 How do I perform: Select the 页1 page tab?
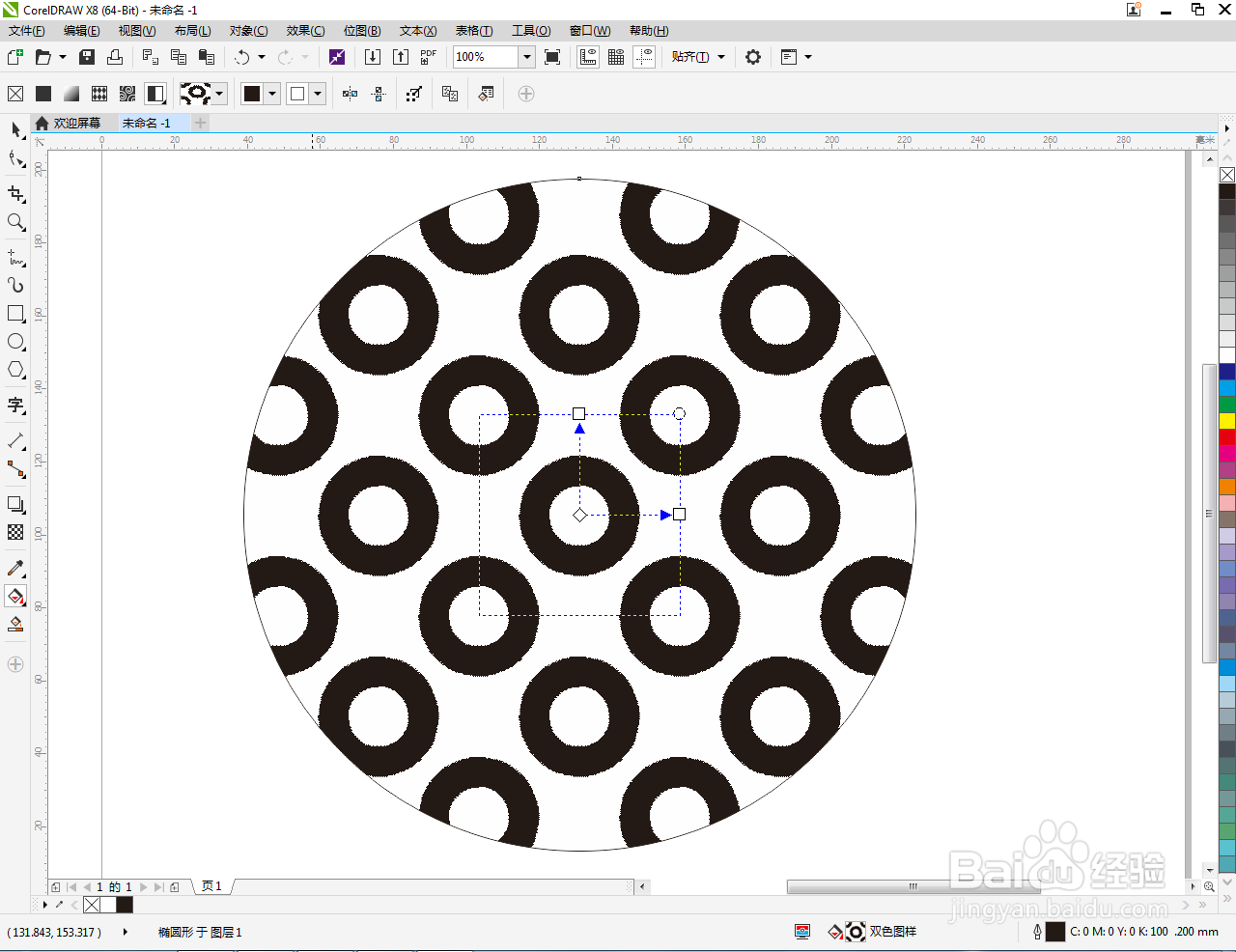tap(211, 886)
